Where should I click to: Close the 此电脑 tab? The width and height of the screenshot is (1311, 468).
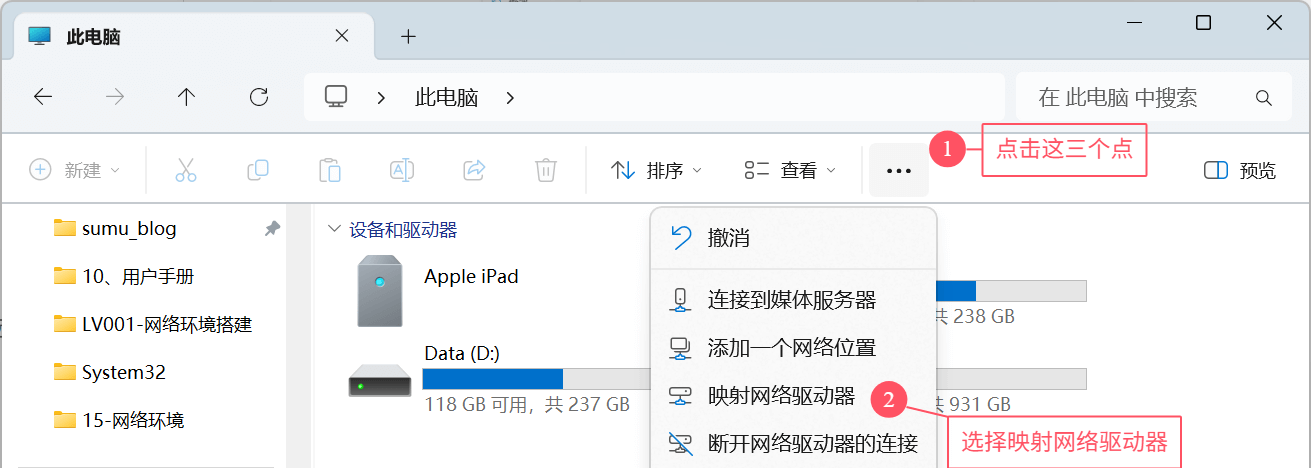(x=342, y=35)
